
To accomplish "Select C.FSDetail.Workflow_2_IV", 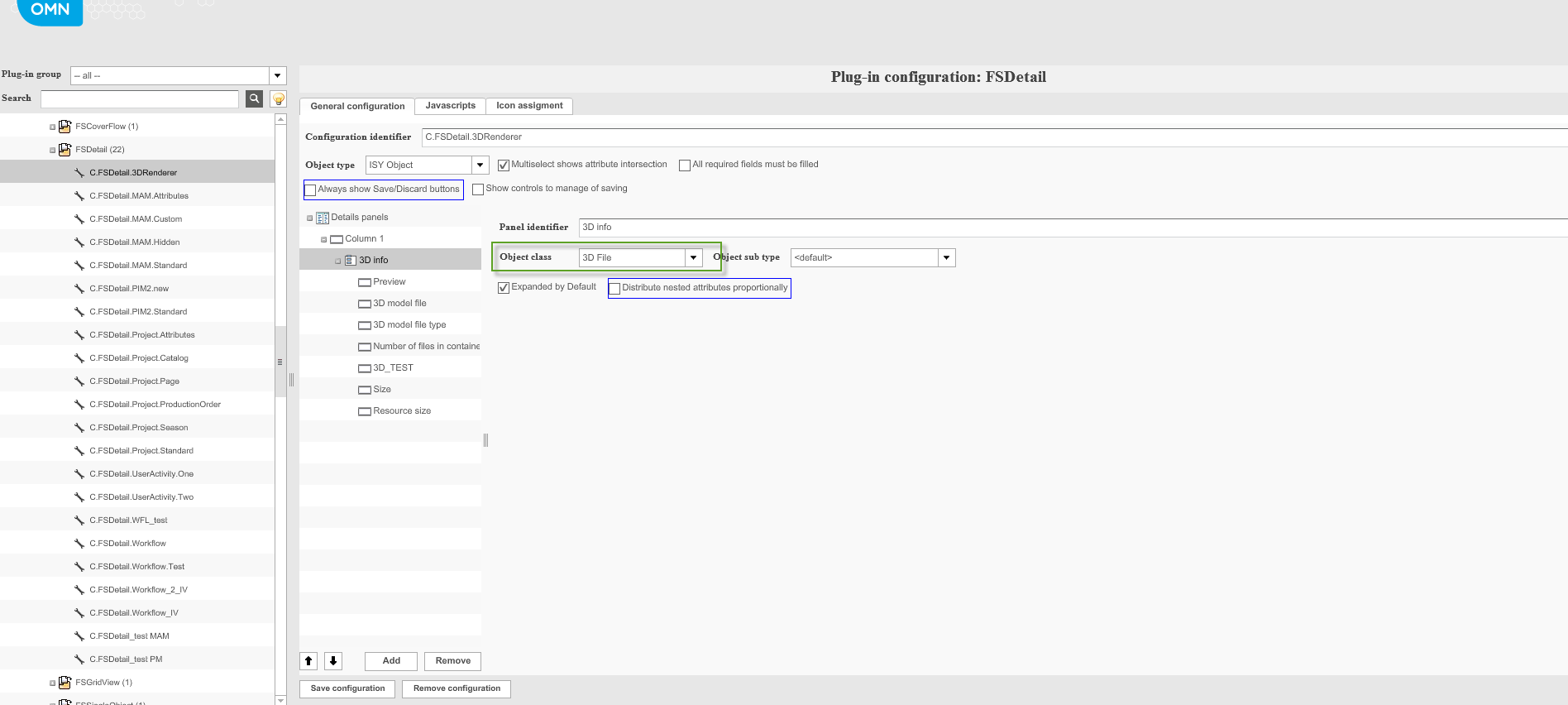I will point(139,590).
